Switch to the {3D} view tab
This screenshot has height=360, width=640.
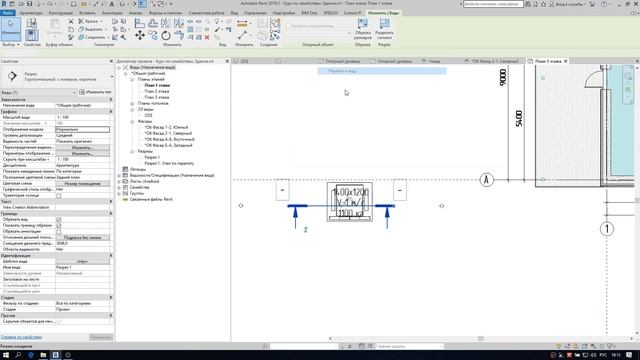pos(244,61)
